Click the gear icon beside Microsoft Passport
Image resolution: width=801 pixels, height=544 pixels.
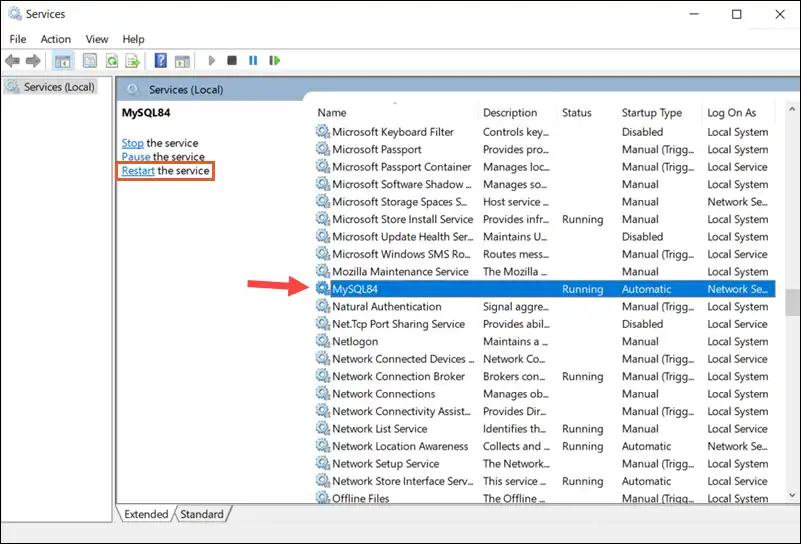coord(322,149)
